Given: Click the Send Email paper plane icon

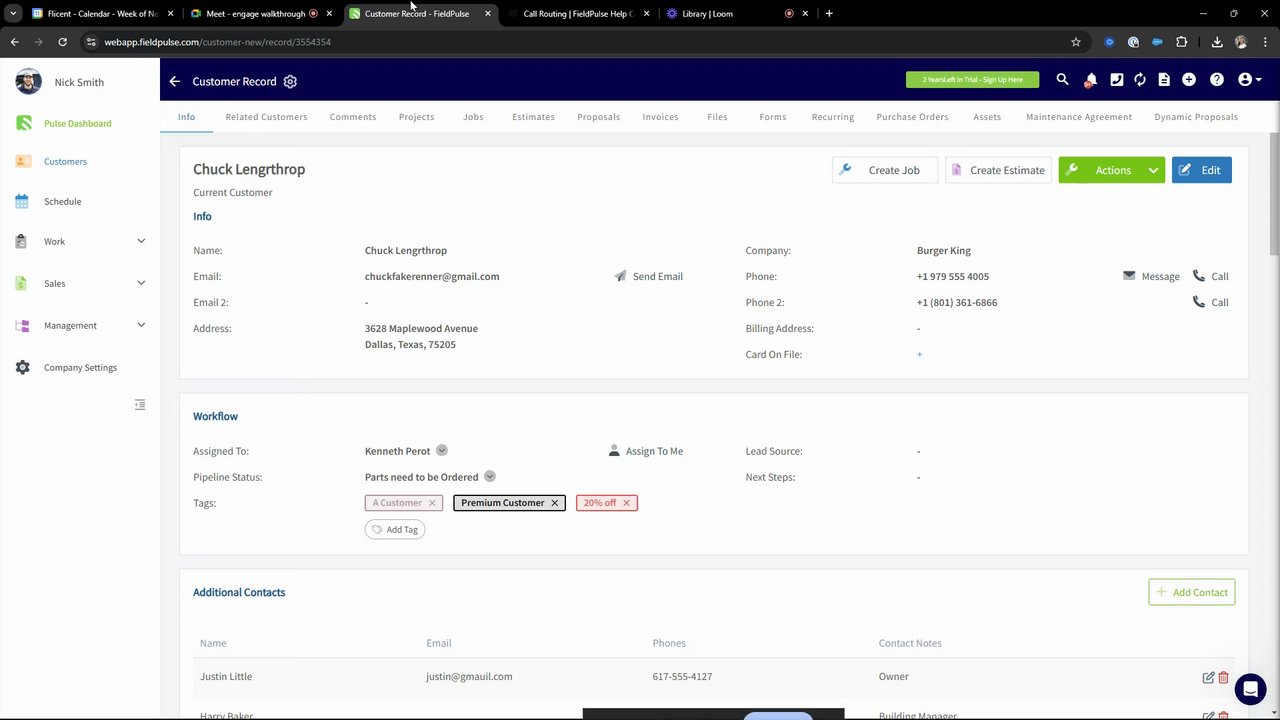Looking at the screenshot, I should (x=620, y=276).
